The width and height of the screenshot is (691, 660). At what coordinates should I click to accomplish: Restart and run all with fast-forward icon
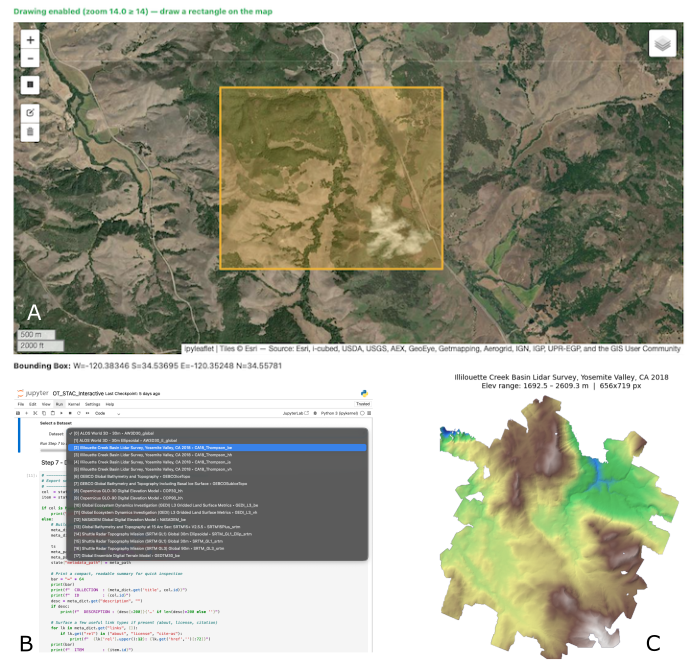pos(87,413)
